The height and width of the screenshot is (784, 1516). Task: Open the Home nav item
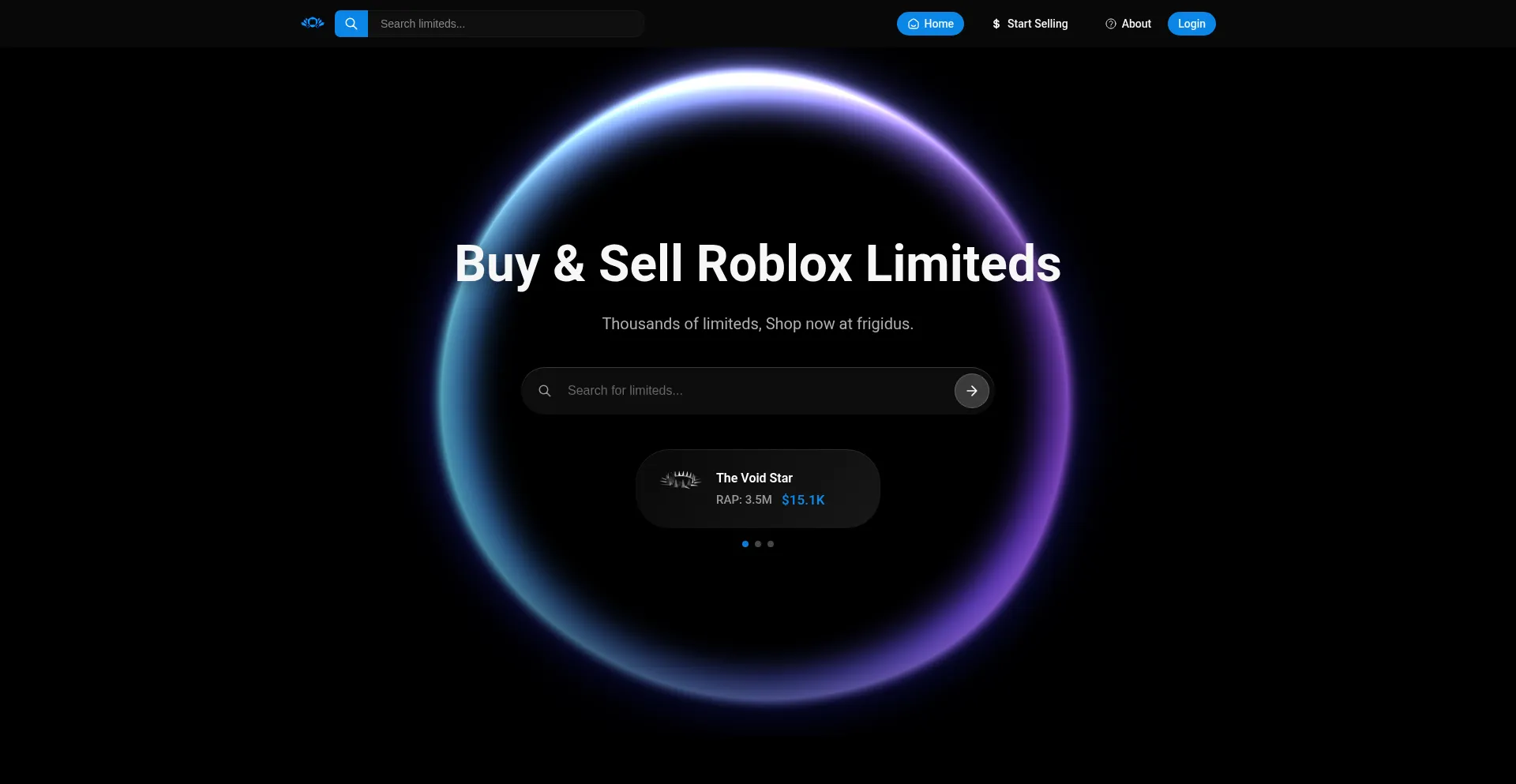pos(930,24)
